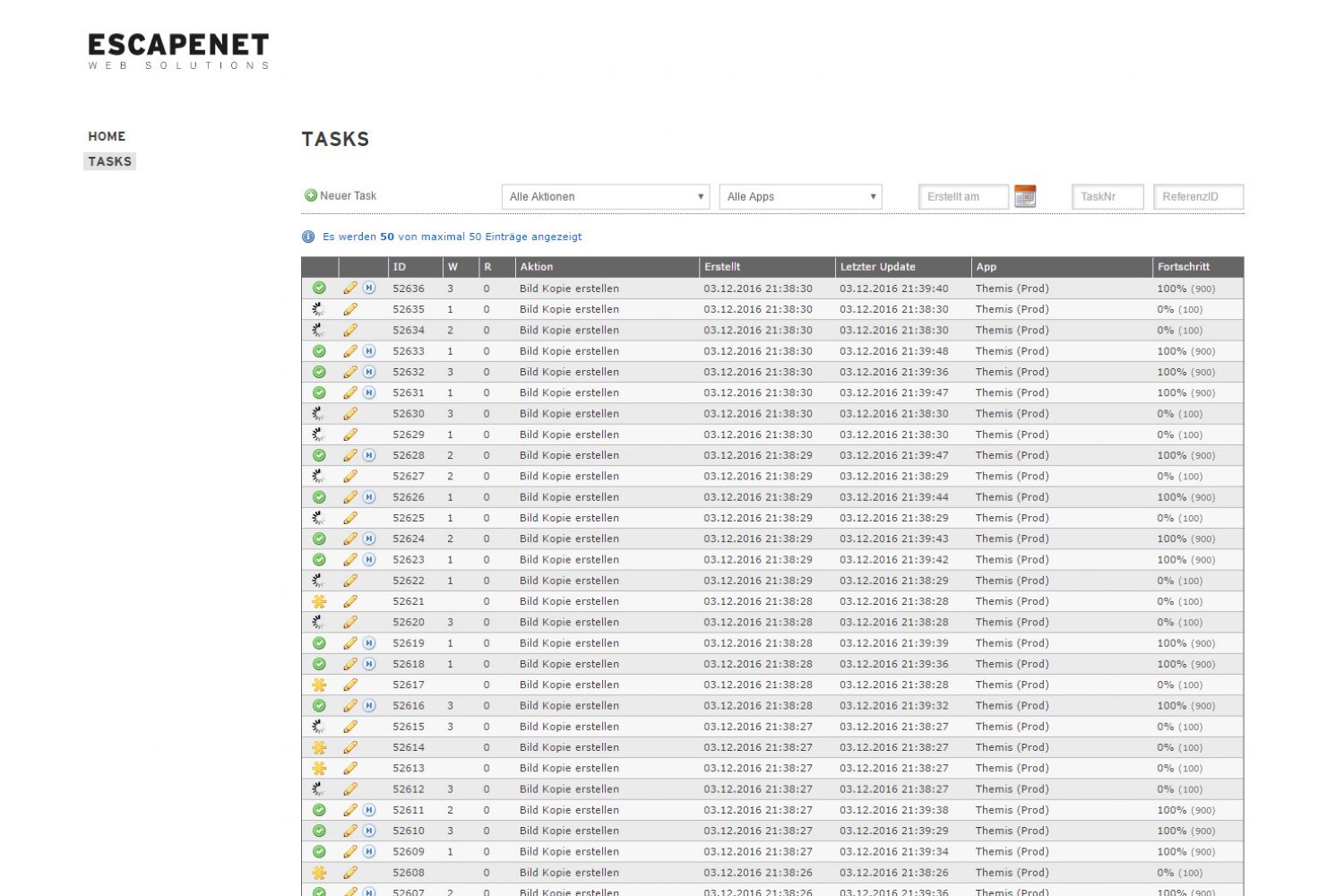The image size is (1344, 896).
Task: Expand the Alle Aktionen dropdown
Action: pos(606,197)
